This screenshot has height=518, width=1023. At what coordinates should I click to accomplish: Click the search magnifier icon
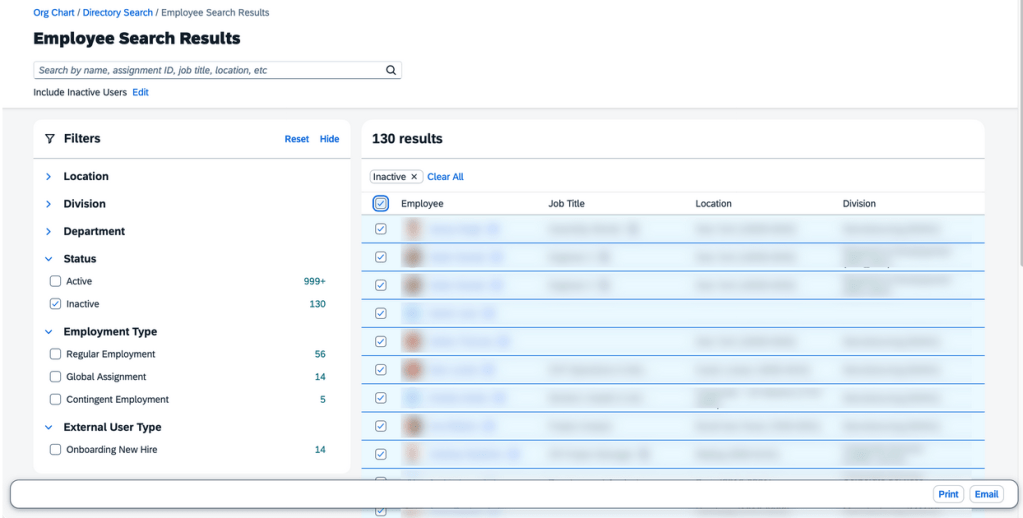pos(391,71)
